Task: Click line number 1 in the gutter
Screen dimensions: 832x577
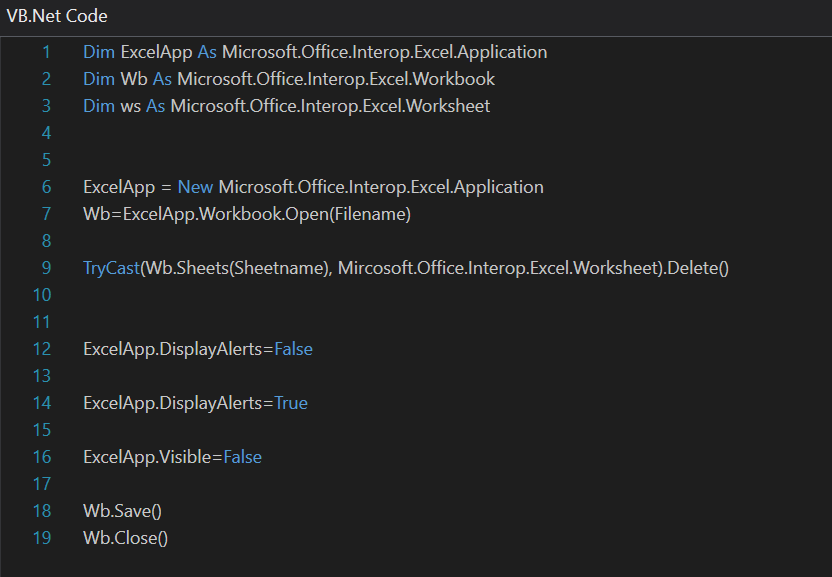Action: pyautogui.click(x=45, y=52)
